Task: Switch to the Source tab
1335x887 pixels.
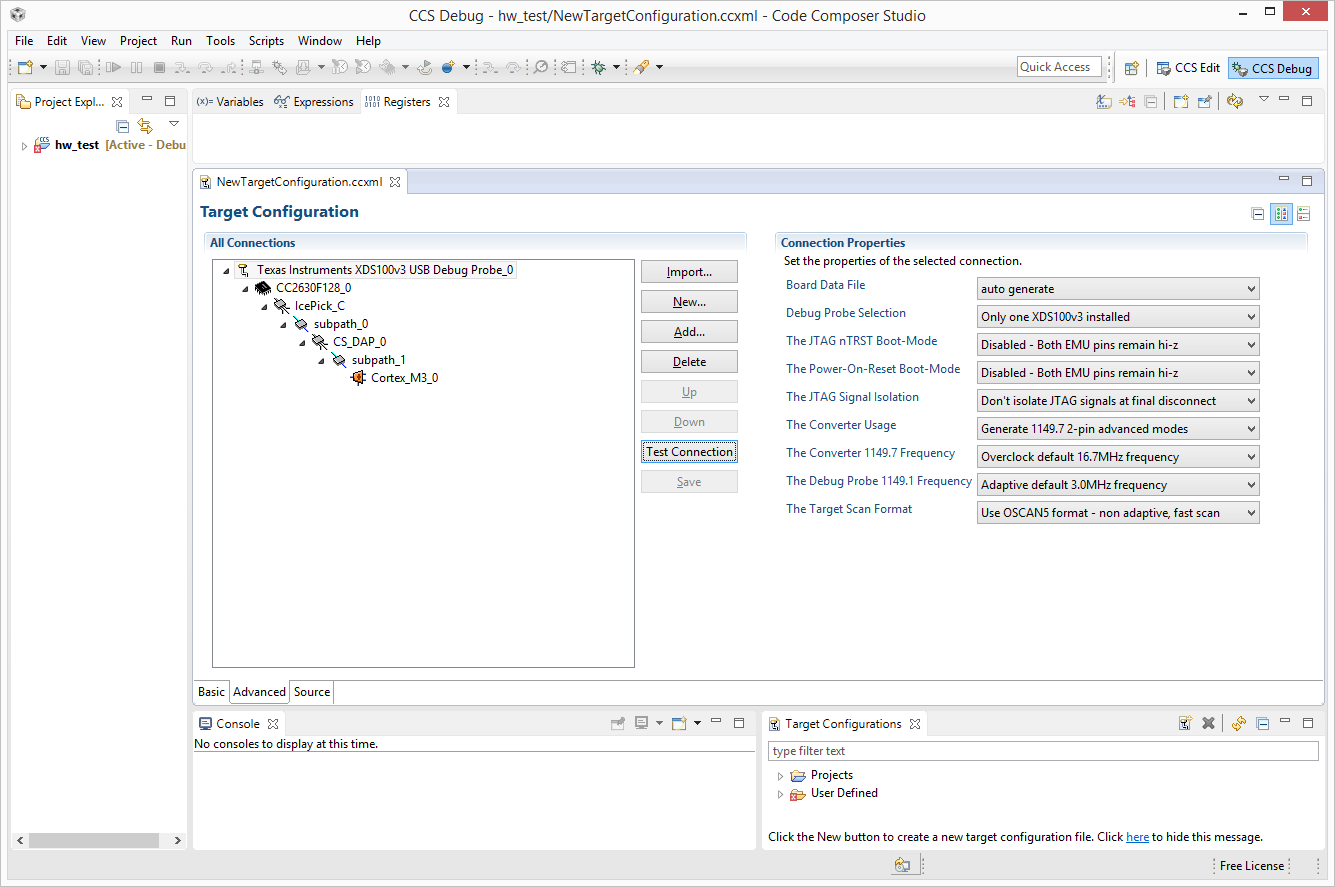Action: pyautogui.click(x=312, y=692)
